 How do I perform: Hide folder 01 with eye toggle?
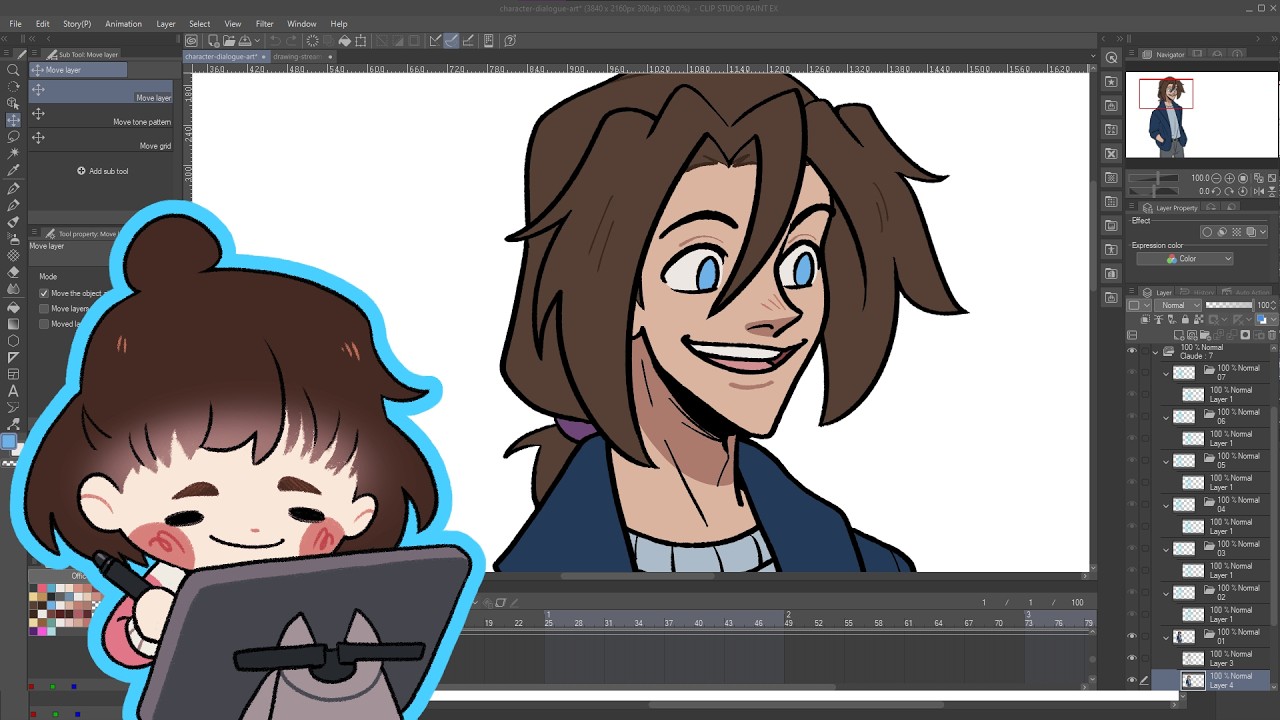coord(1132,636)
